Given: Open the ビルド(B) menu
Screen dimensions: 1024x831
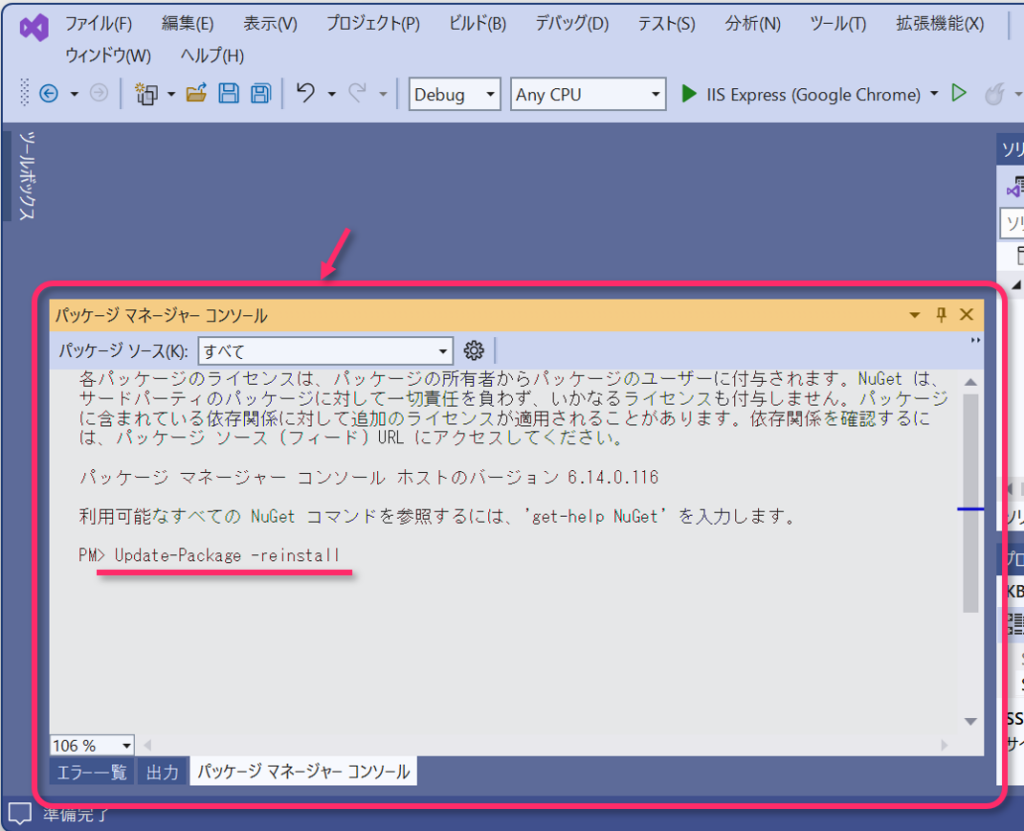Looking at the screenshot, I should point(477,24).
